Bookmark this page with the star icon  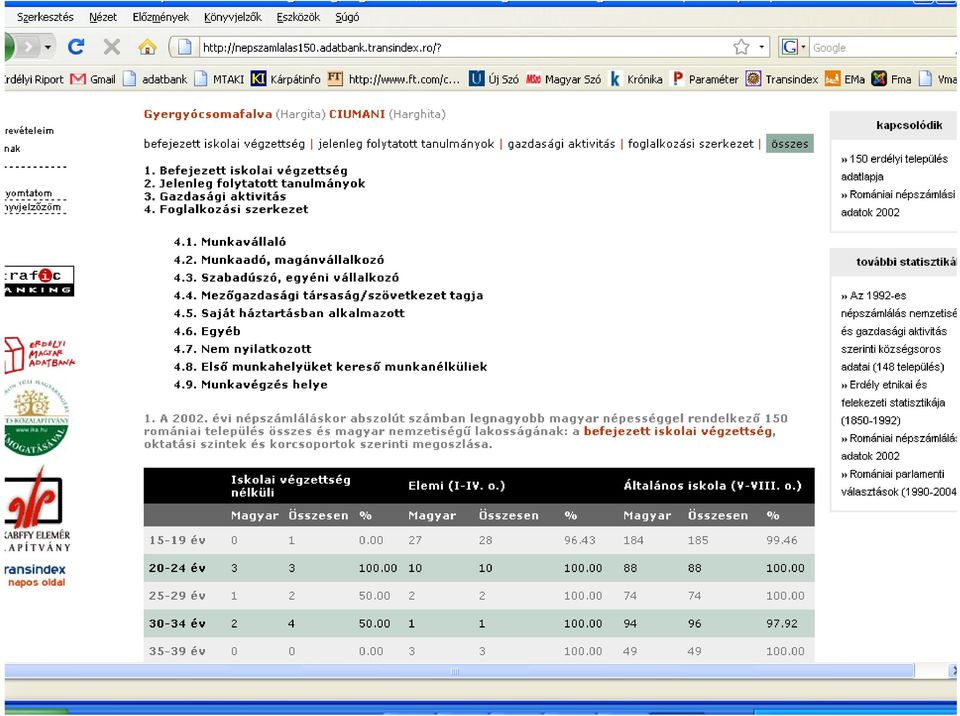(x=741, y=47)
